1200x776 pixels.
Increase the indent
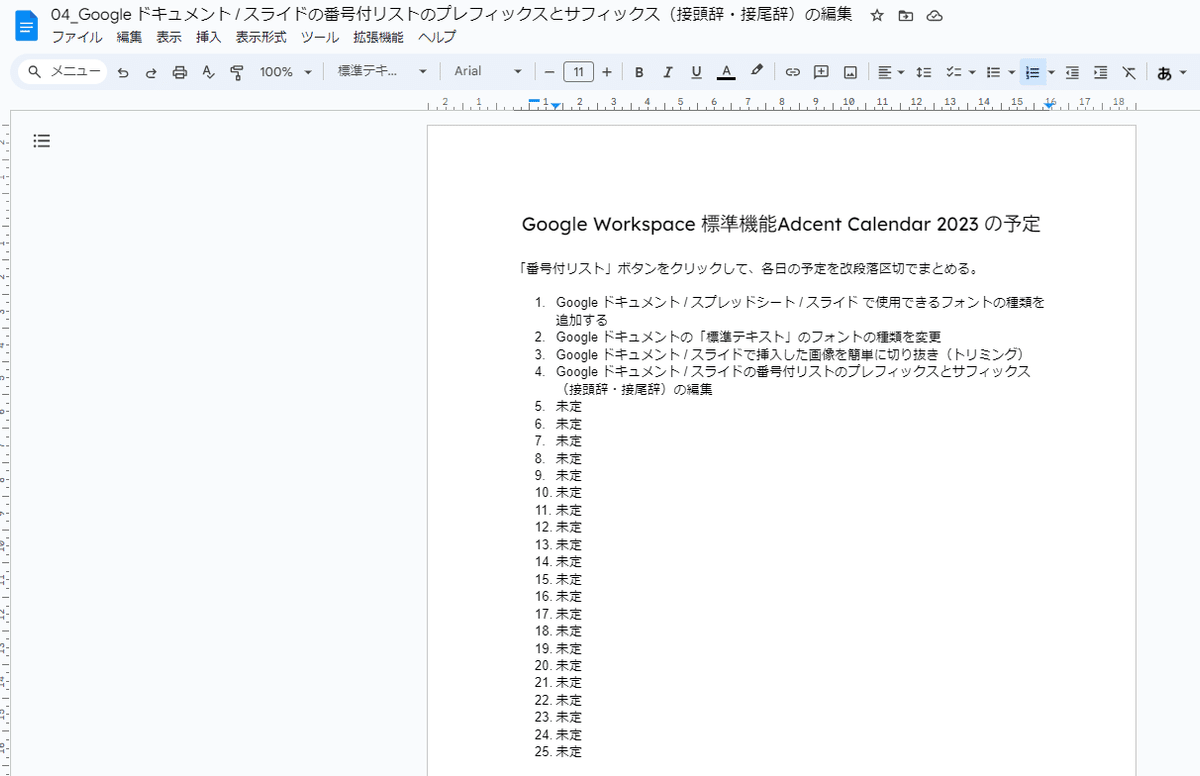click(1100, 72)
